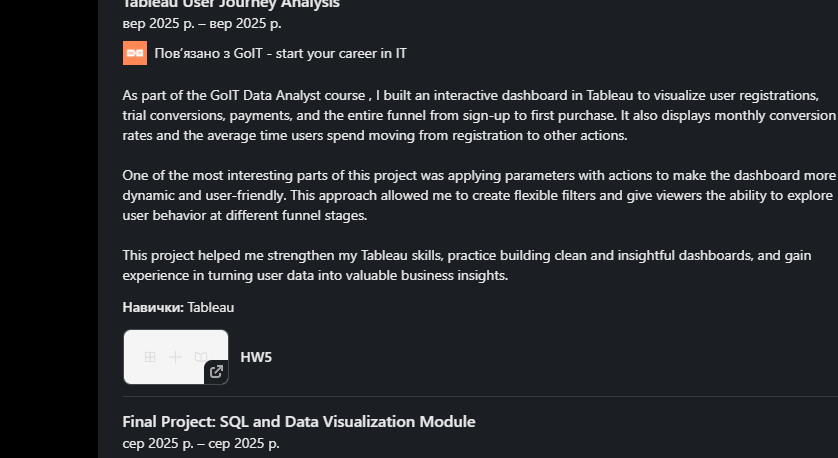Click the Навички label

point(153,307)
